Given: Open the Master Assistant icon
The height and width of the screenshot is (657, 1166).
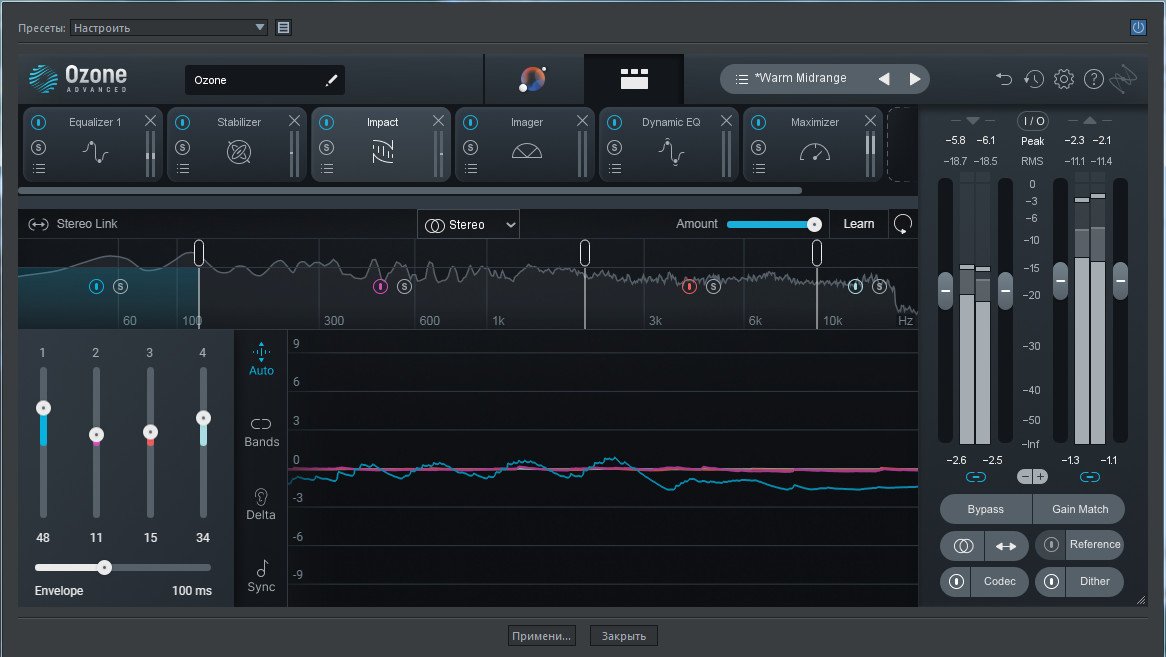Looking at the screenshot, I should (x=533, y=79).
